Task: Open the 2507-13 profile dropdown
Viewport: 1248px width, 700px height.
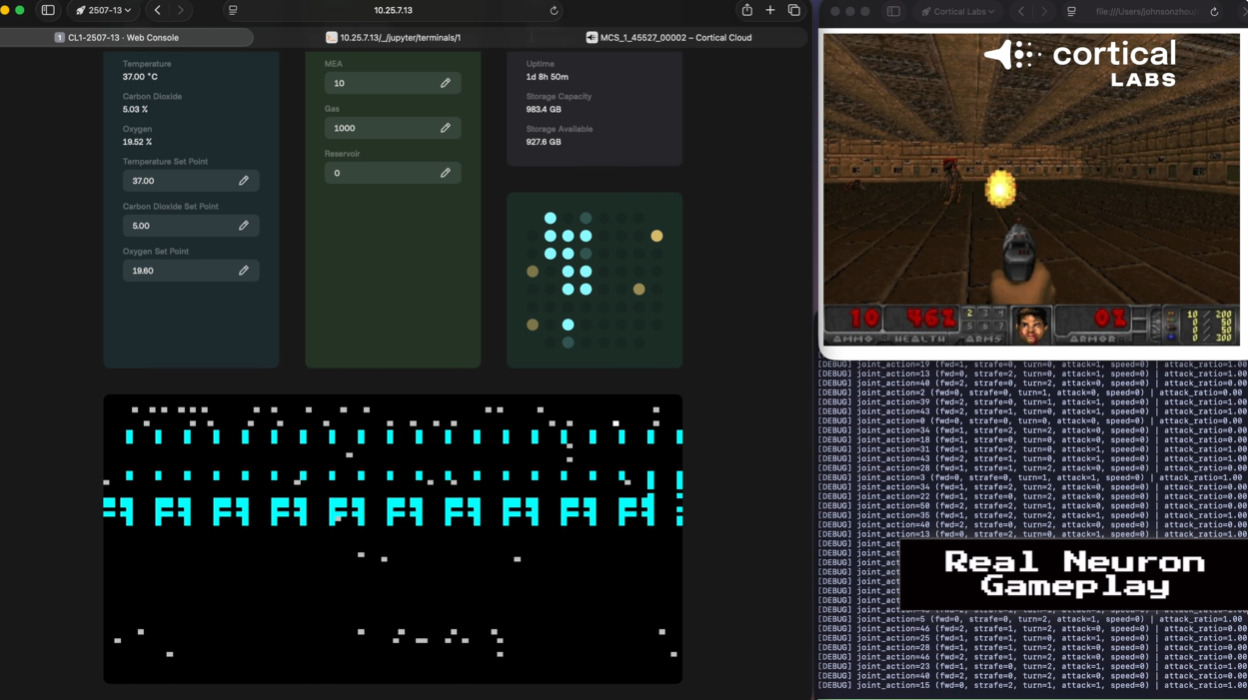Action: tap(103, 10)
